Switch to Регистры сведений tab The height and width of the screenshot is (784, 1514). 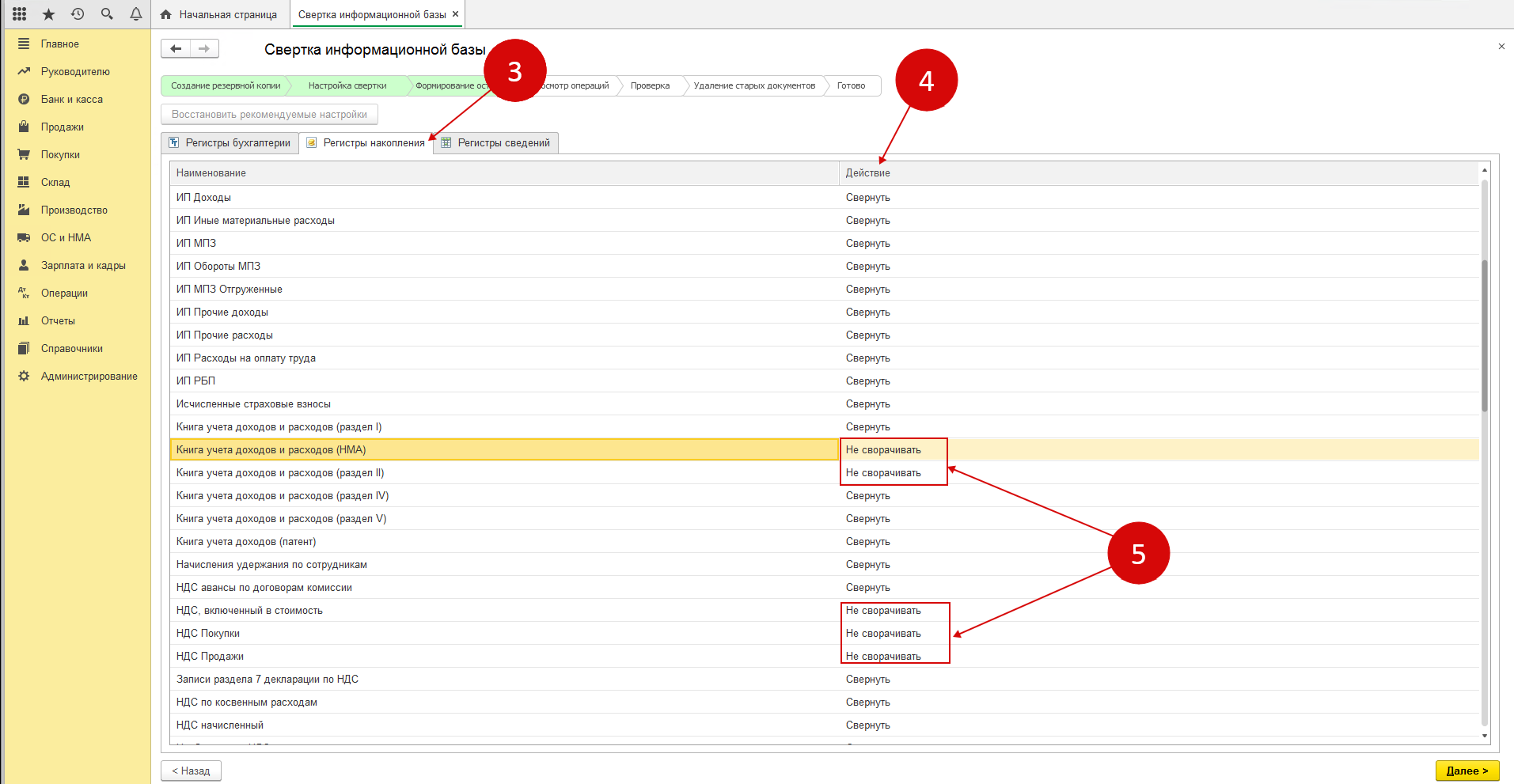click(x=495, y=143)
